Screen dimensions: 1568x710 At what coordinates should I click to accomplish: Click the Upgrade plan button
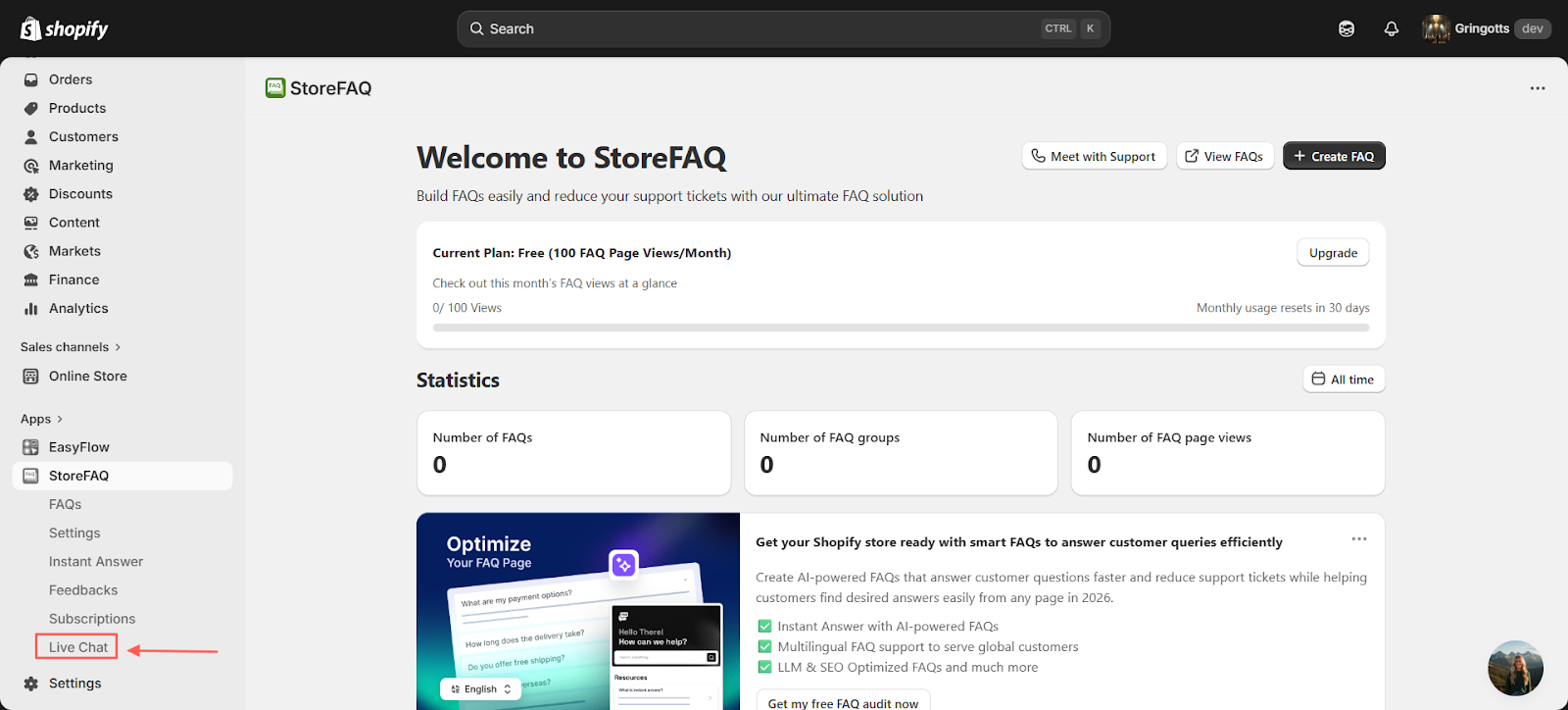click(x=1333, y=253)
